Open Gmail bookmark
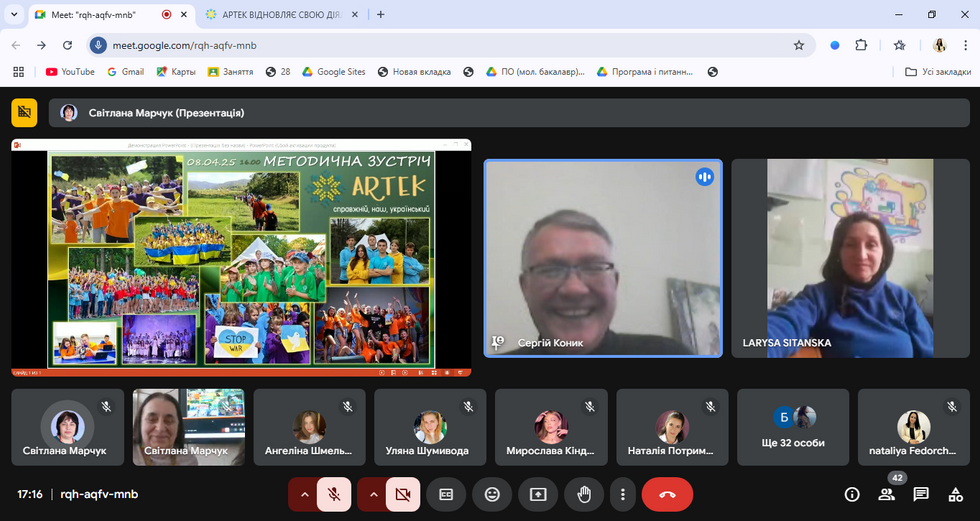The image size is (980, 521). (126, 72)
